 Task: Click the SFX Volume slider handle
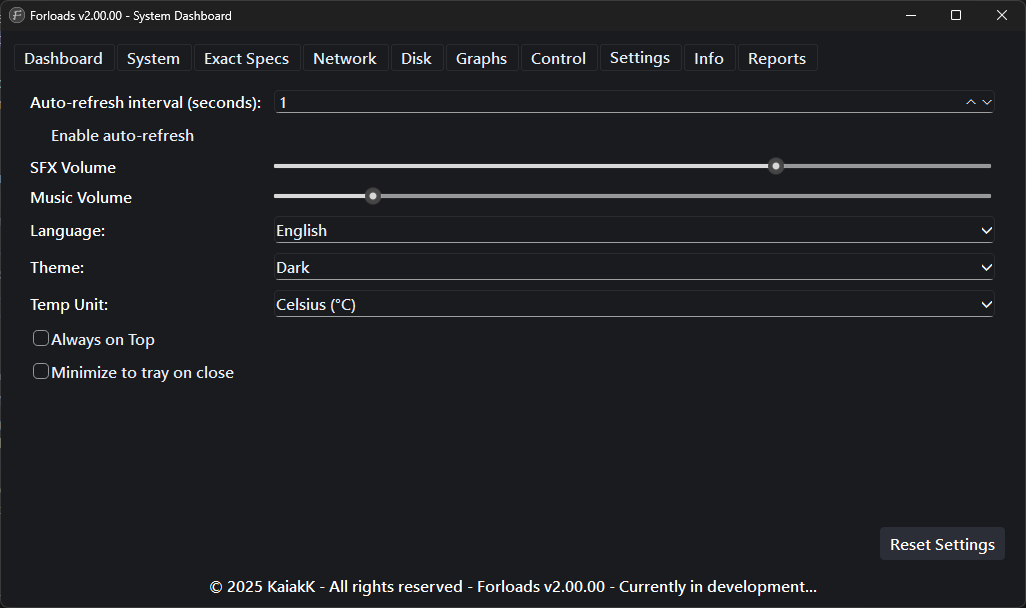[775, 166]
